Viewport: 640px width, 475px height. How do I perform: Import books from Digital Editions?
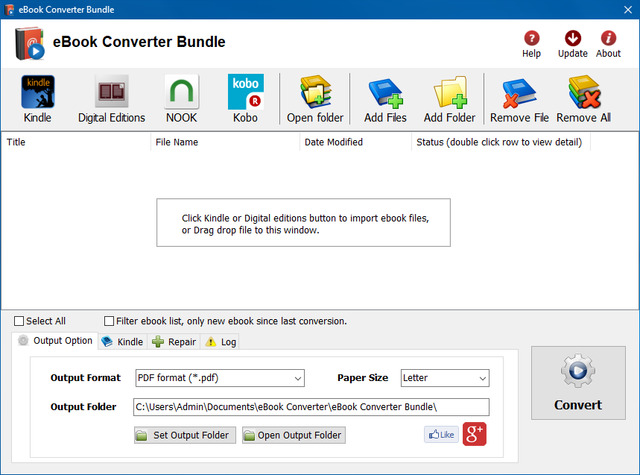[111, 93]
